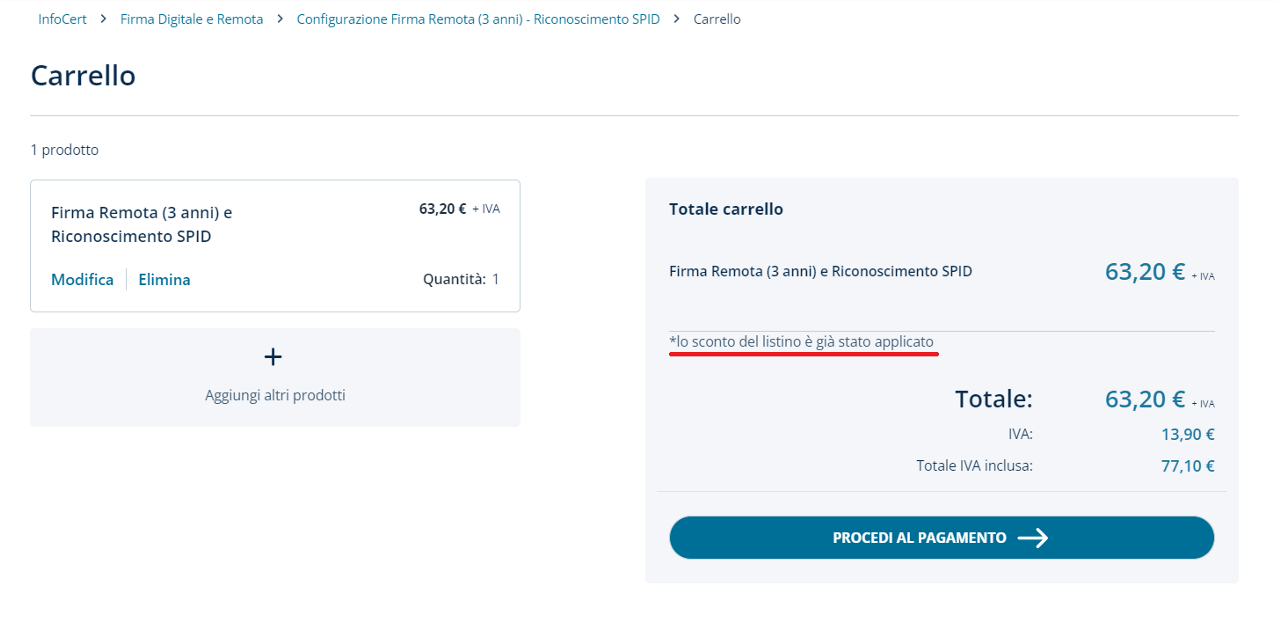Click the chevron right after InfoCert breadcrumb

coord(103,19)
